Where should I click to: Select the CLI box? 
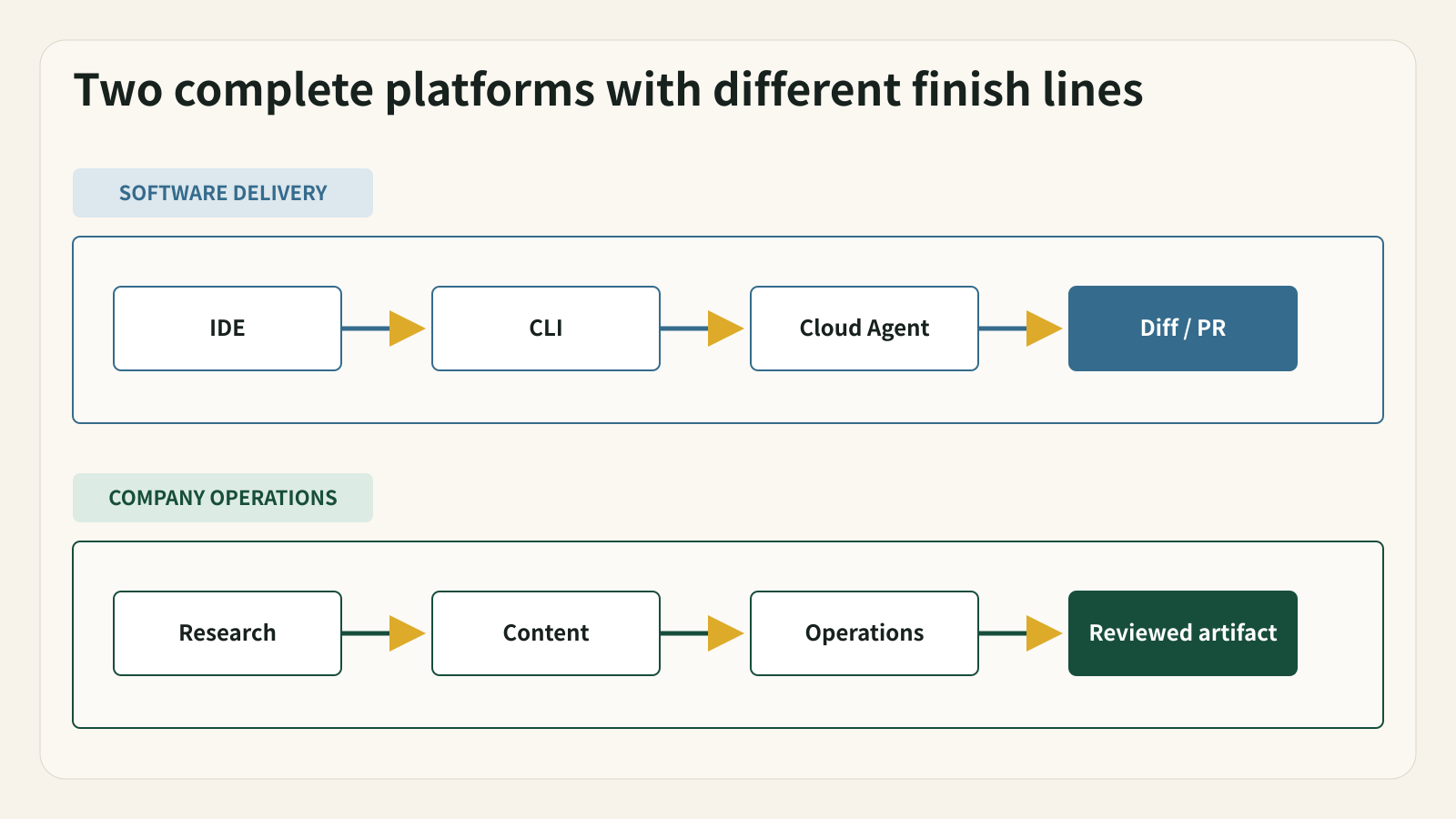coord(546,329)
